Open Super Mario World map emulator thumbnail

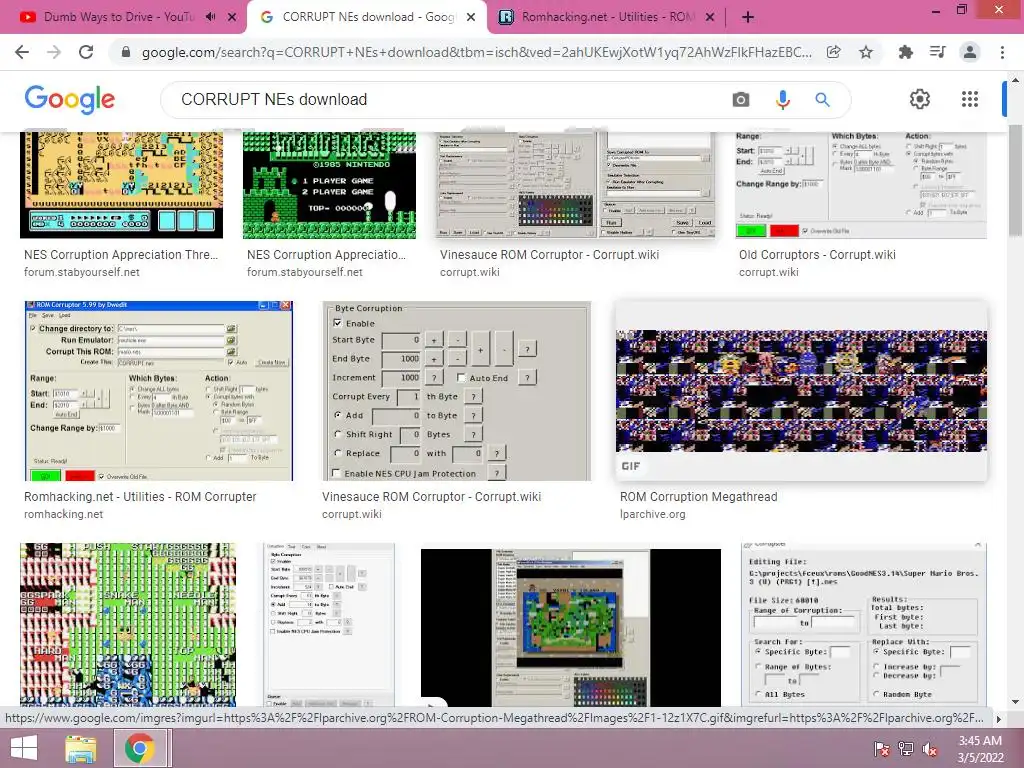571,627
